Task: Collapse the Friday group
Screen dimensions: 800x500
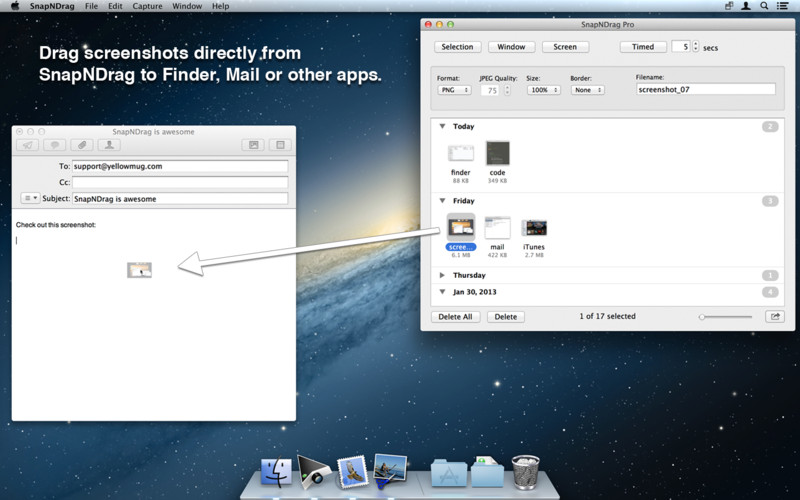Action: 442,201
